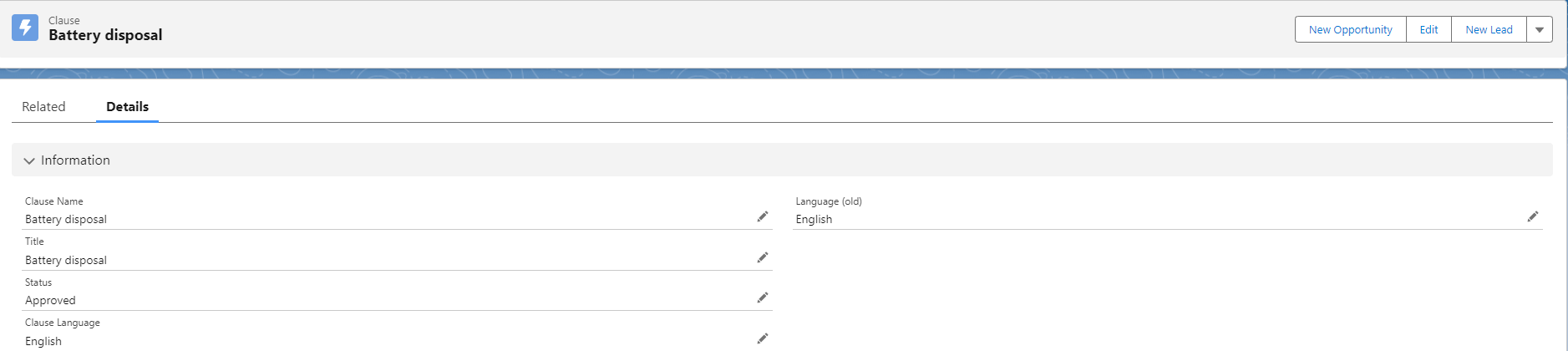Edit the Title field via its pencil icon
This screenshot has height=351, width=1568.
click(762, 257)
